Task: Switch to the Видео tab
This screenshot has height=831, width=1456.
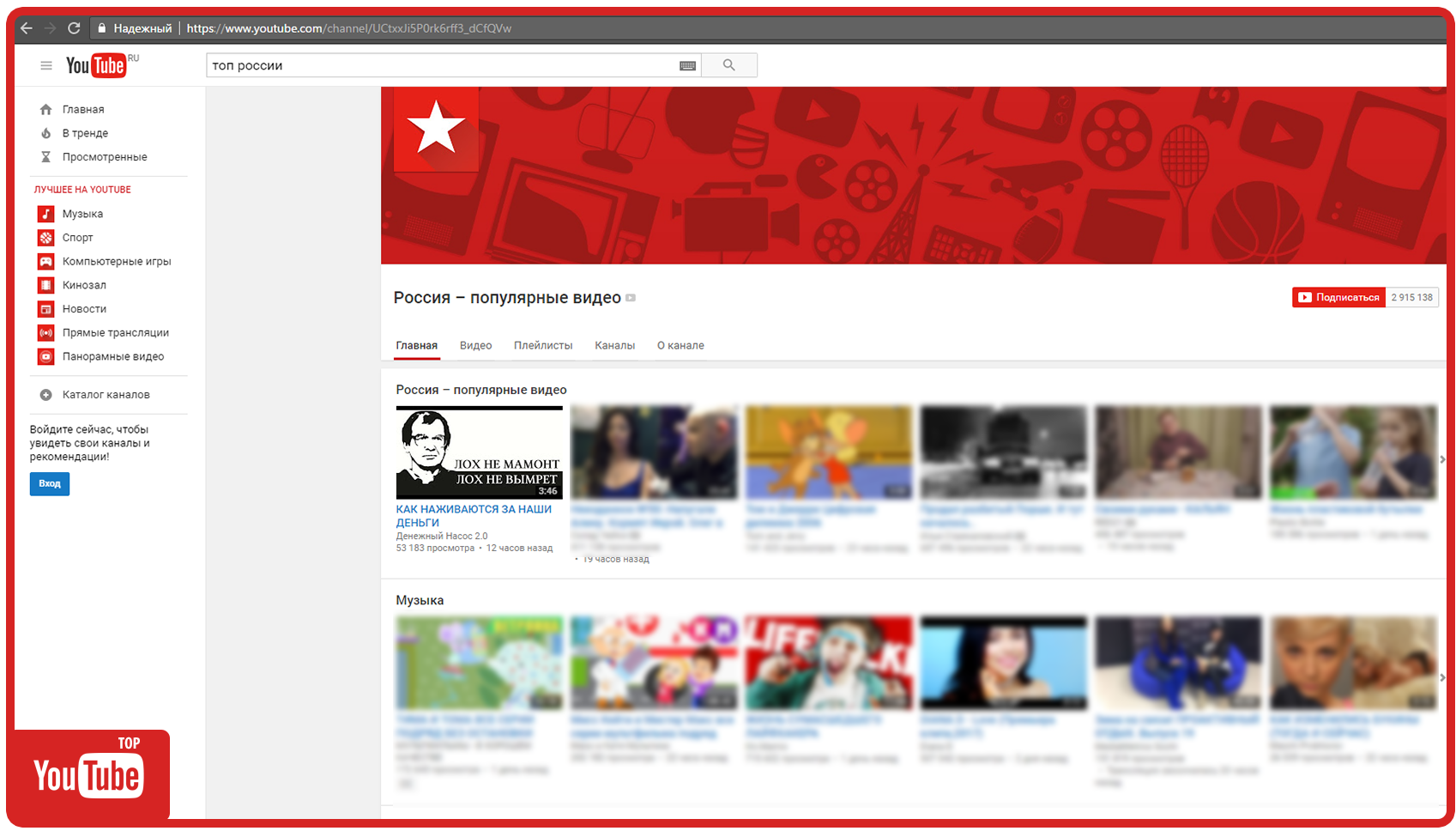Action: (x=475, y=345)
